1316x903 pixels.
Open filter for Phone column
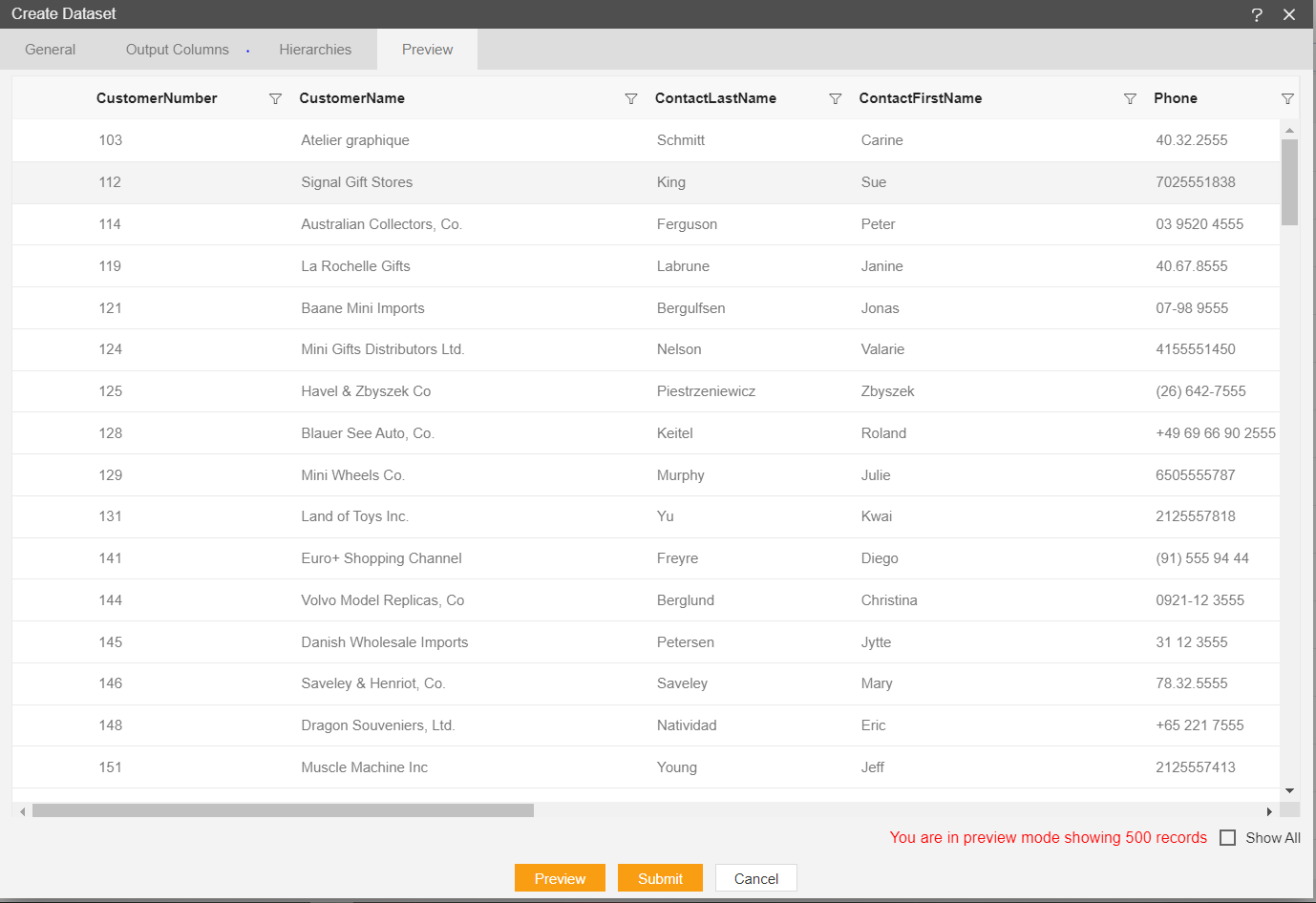point(1287,99)
